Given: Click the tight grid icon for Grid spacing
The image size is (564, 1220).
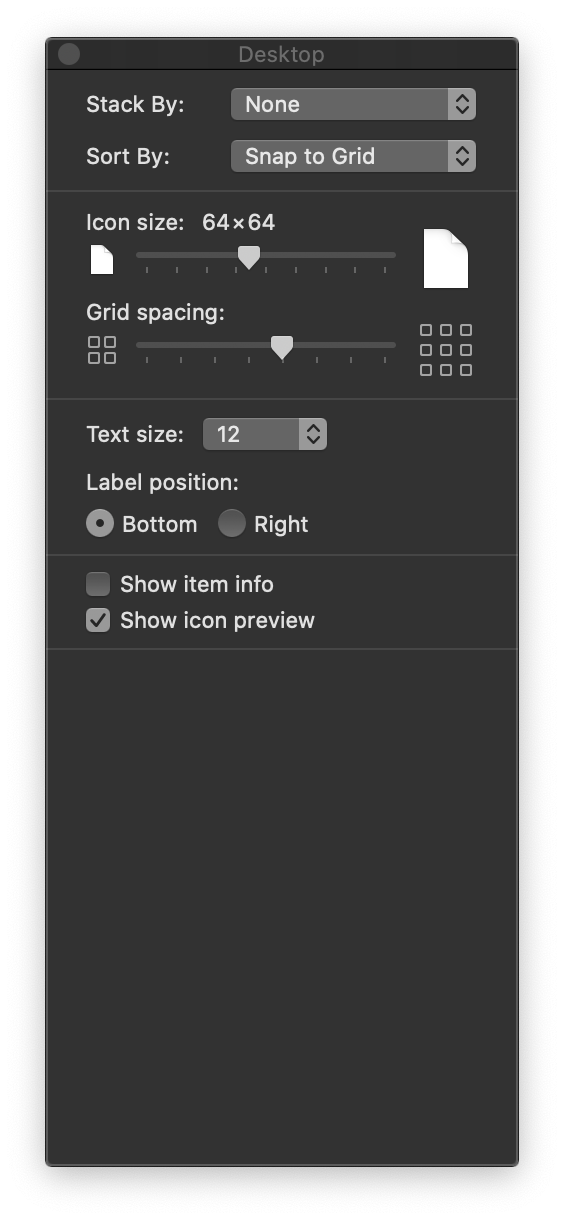Looking at the screenshot, I should [102, 350].
